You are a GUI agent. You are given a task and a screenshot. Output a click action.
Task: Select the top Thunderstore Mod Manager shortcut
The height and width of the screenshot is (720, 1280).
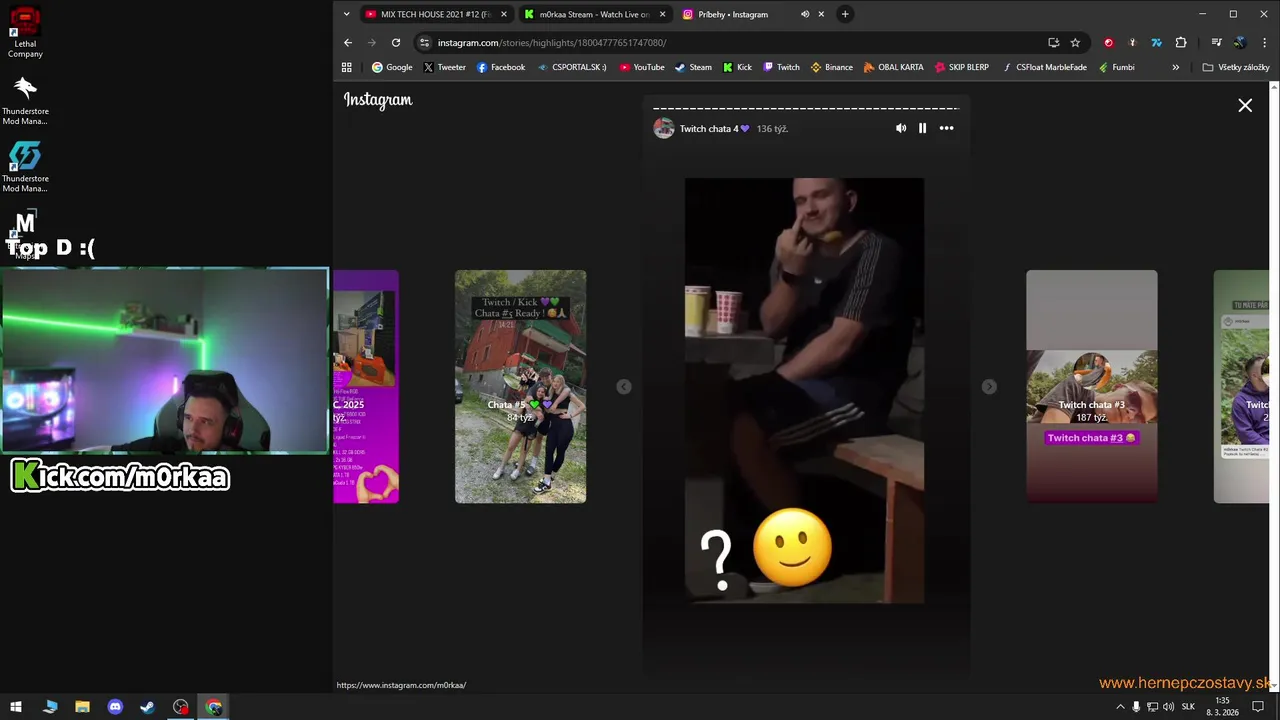pyautogui.click(x=25, y=100)
